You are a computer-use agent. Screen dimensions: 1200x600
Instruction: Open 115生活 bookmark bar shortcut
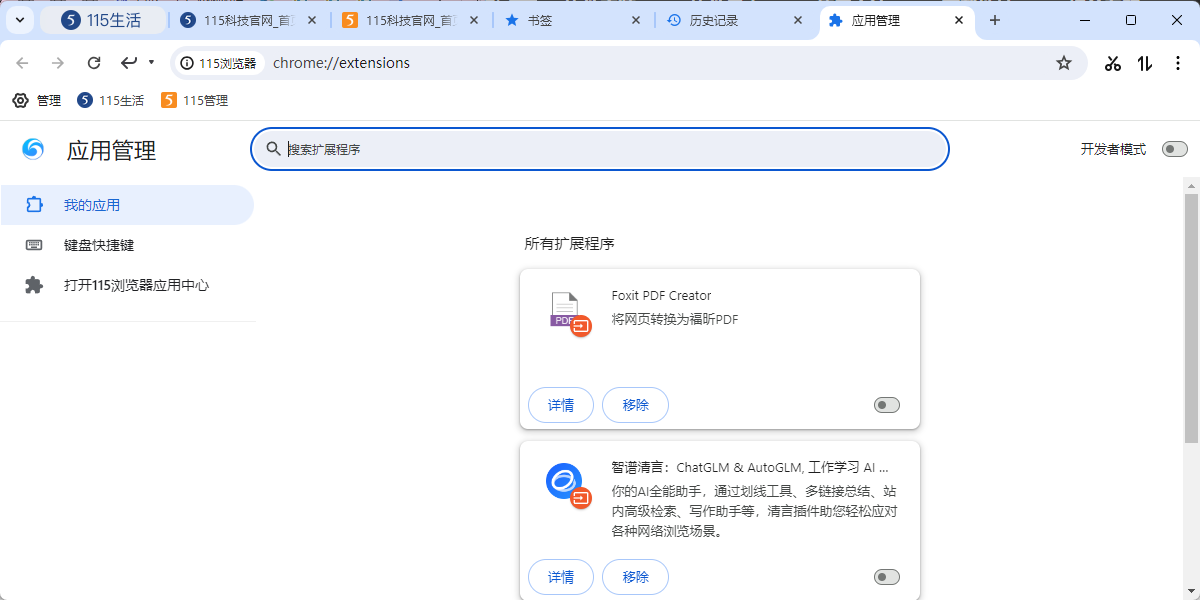tap(110, 100)
